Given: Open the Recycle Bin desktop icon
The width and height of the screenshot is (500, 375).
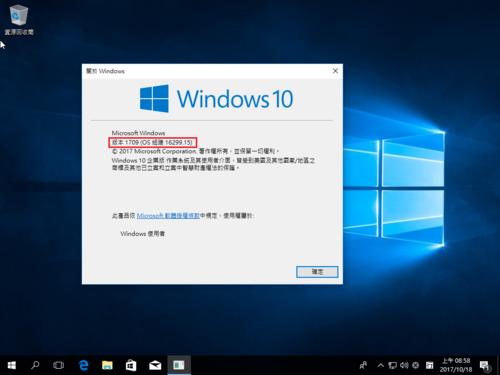Looking at the screenshot, I should coord(19,20).
